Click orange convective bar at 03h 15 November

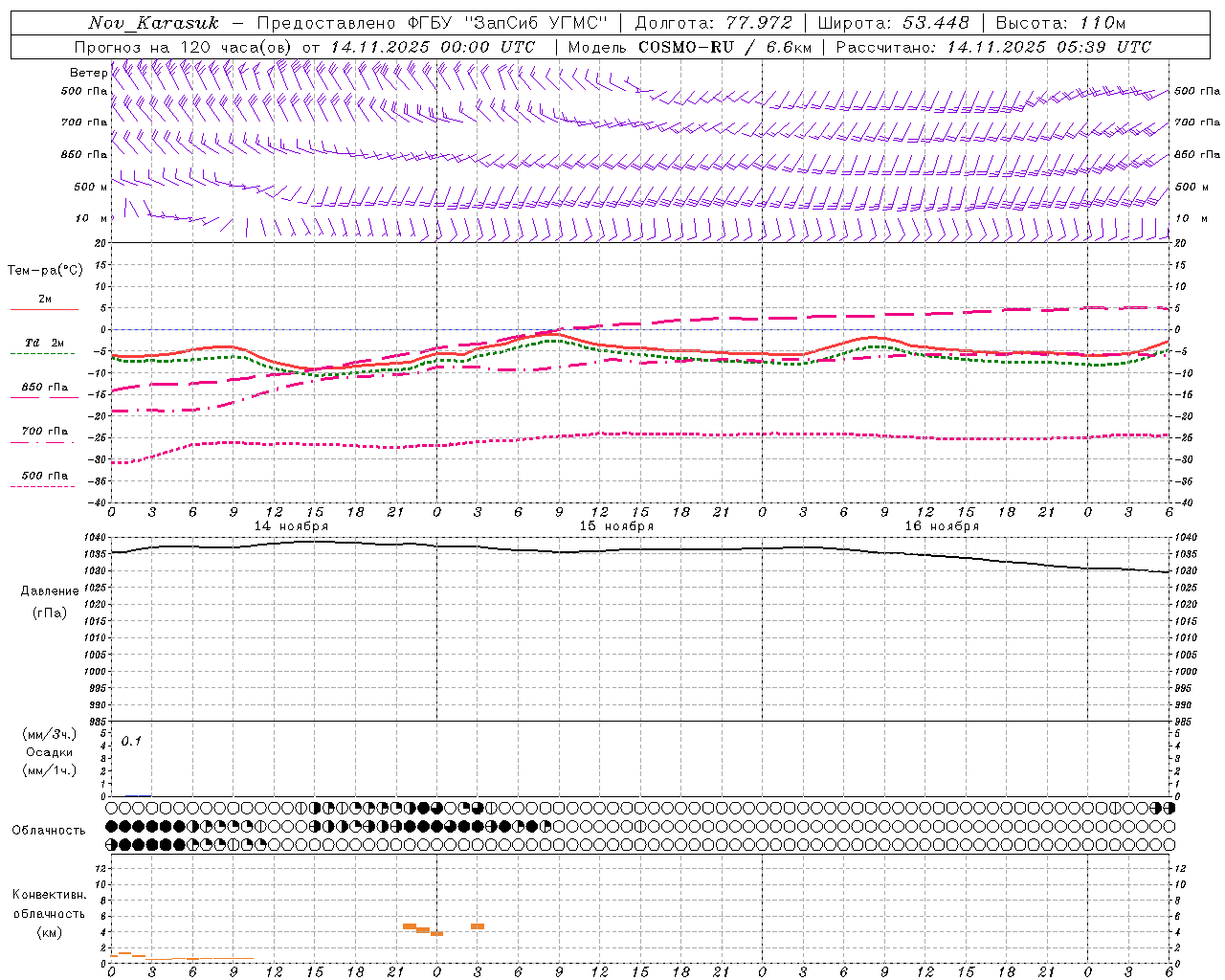click(x=478, y=926)
